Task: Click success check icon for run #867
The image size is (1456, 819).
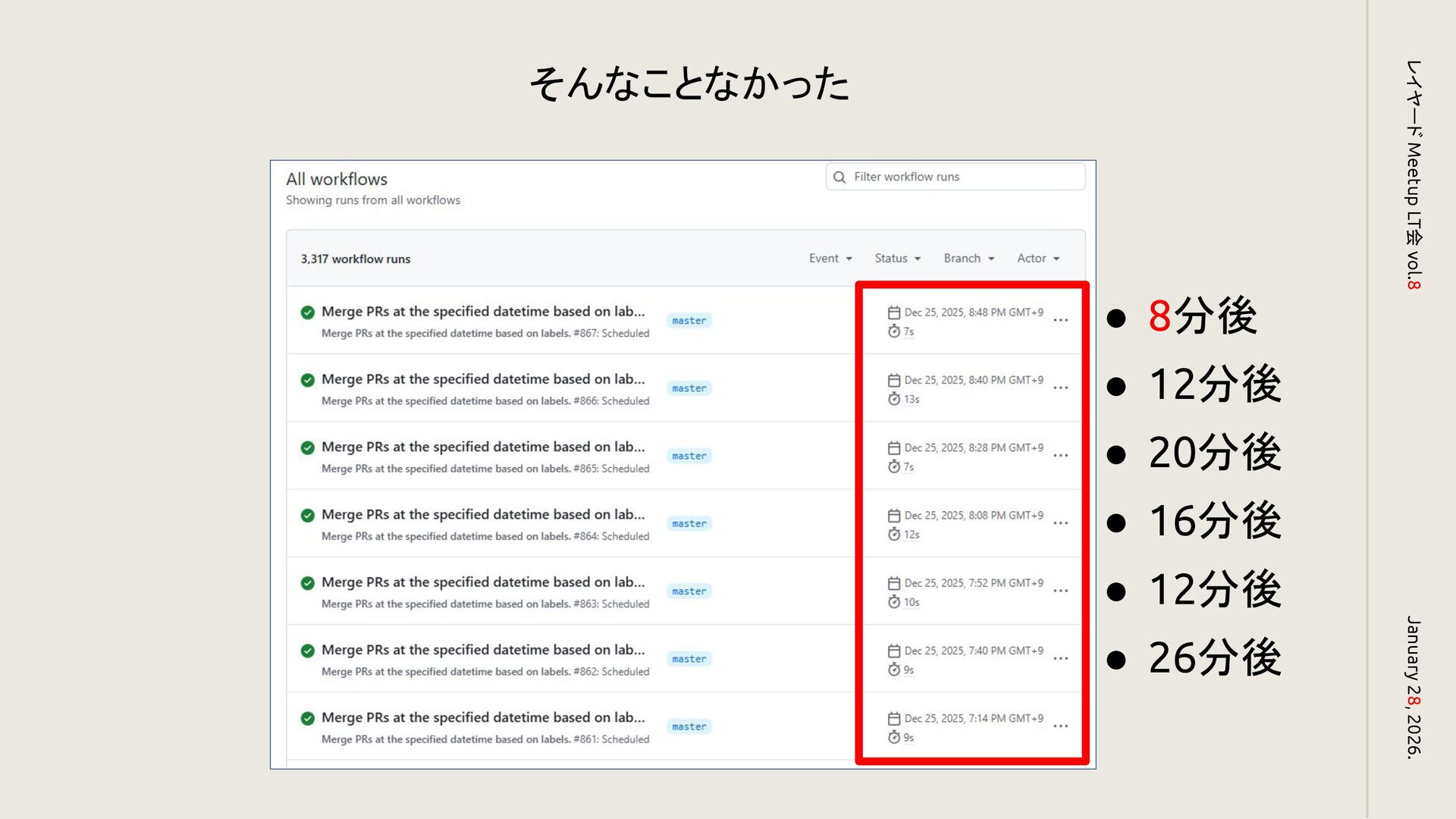Action: pyautogui.click(x=307, y=312)
